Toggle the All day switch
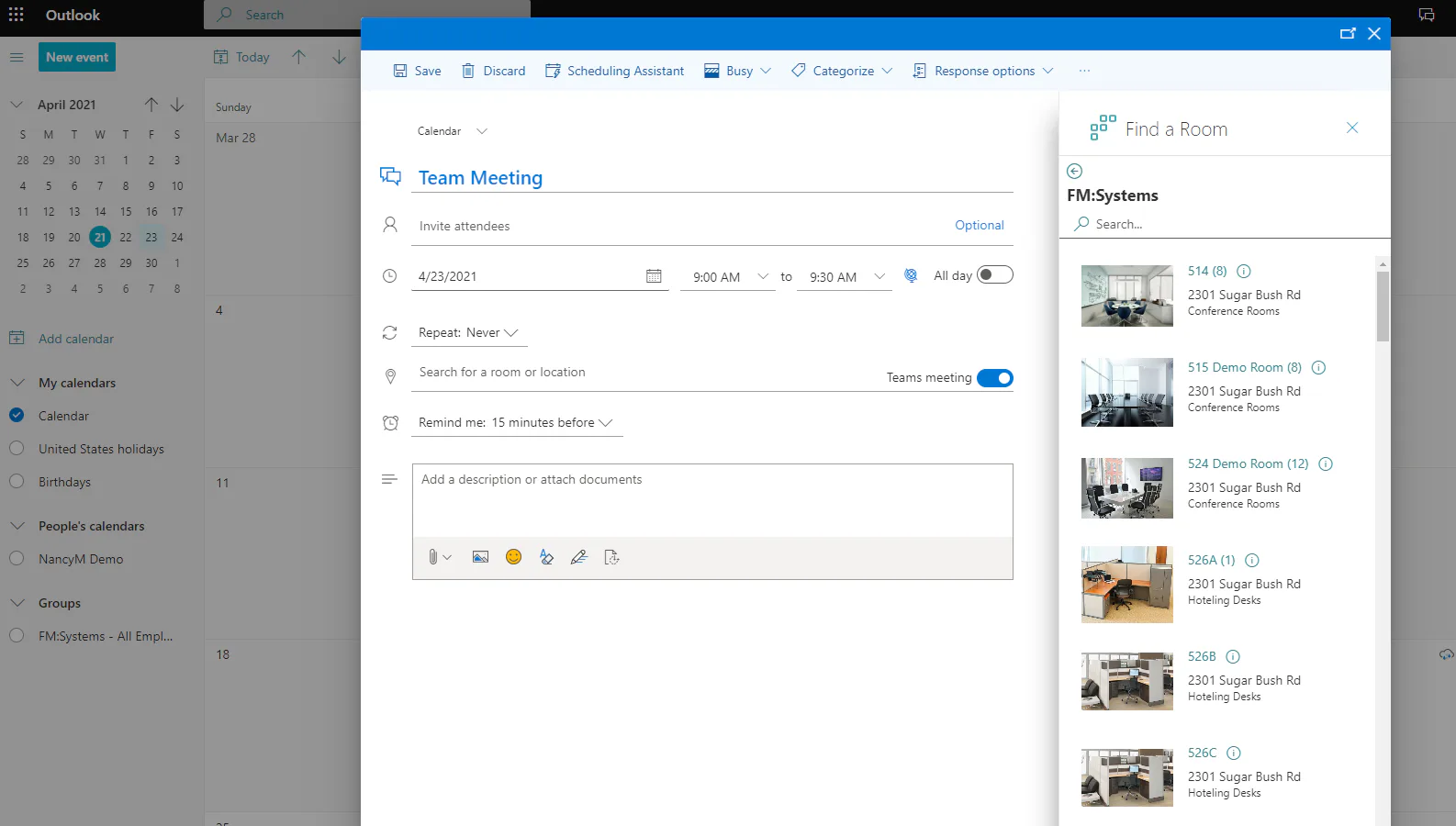 pos(995,274)
